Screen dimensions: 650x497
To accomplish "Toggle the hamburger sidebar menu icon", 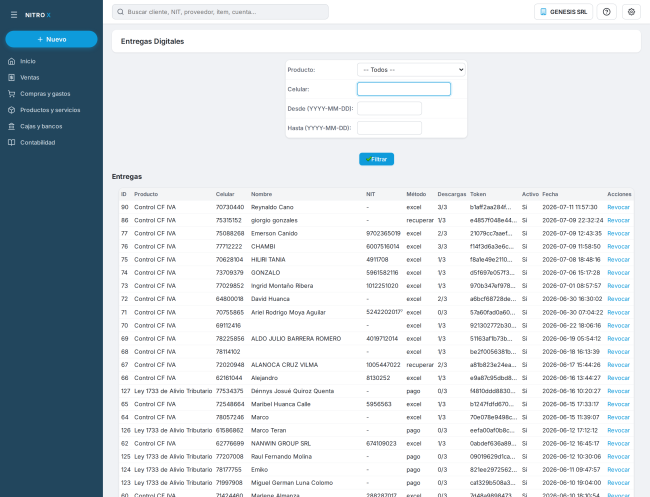I will click(14, 15).
